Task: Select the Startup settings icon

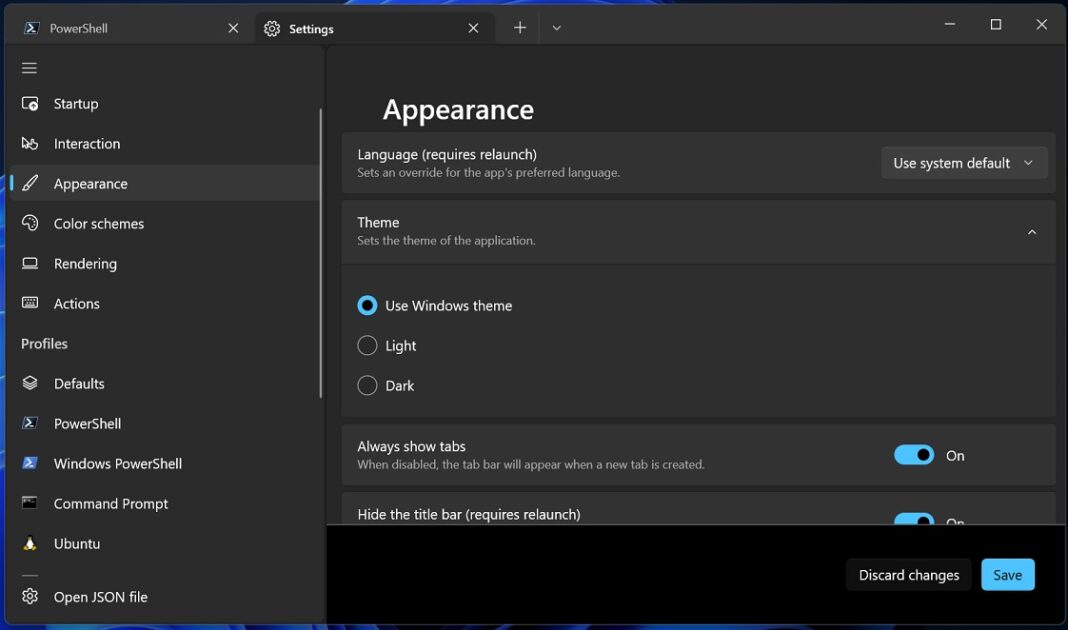Action: coord(29,103)
